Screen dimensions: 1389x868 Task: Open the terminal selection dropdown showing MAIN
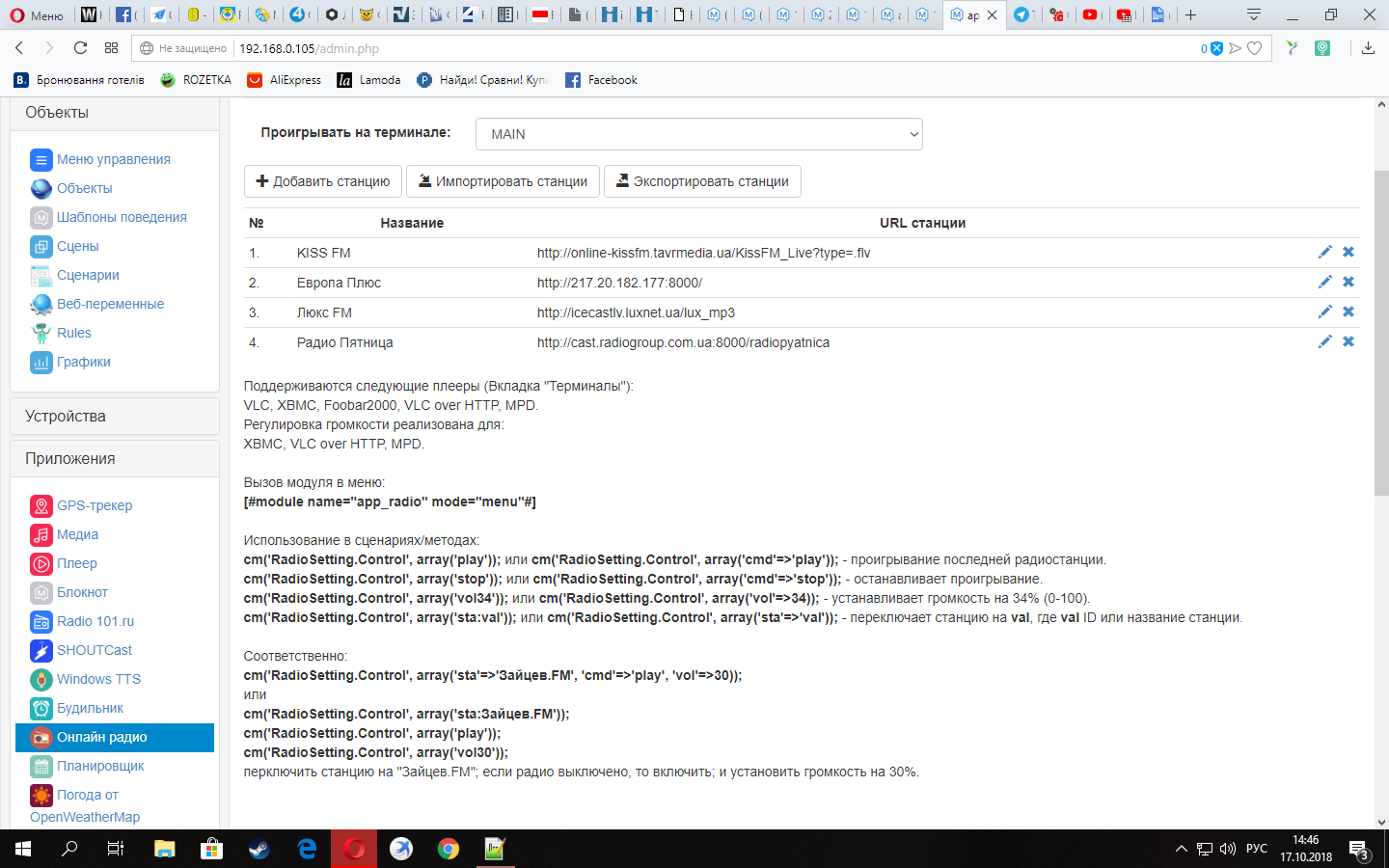(x=699, y=134)
